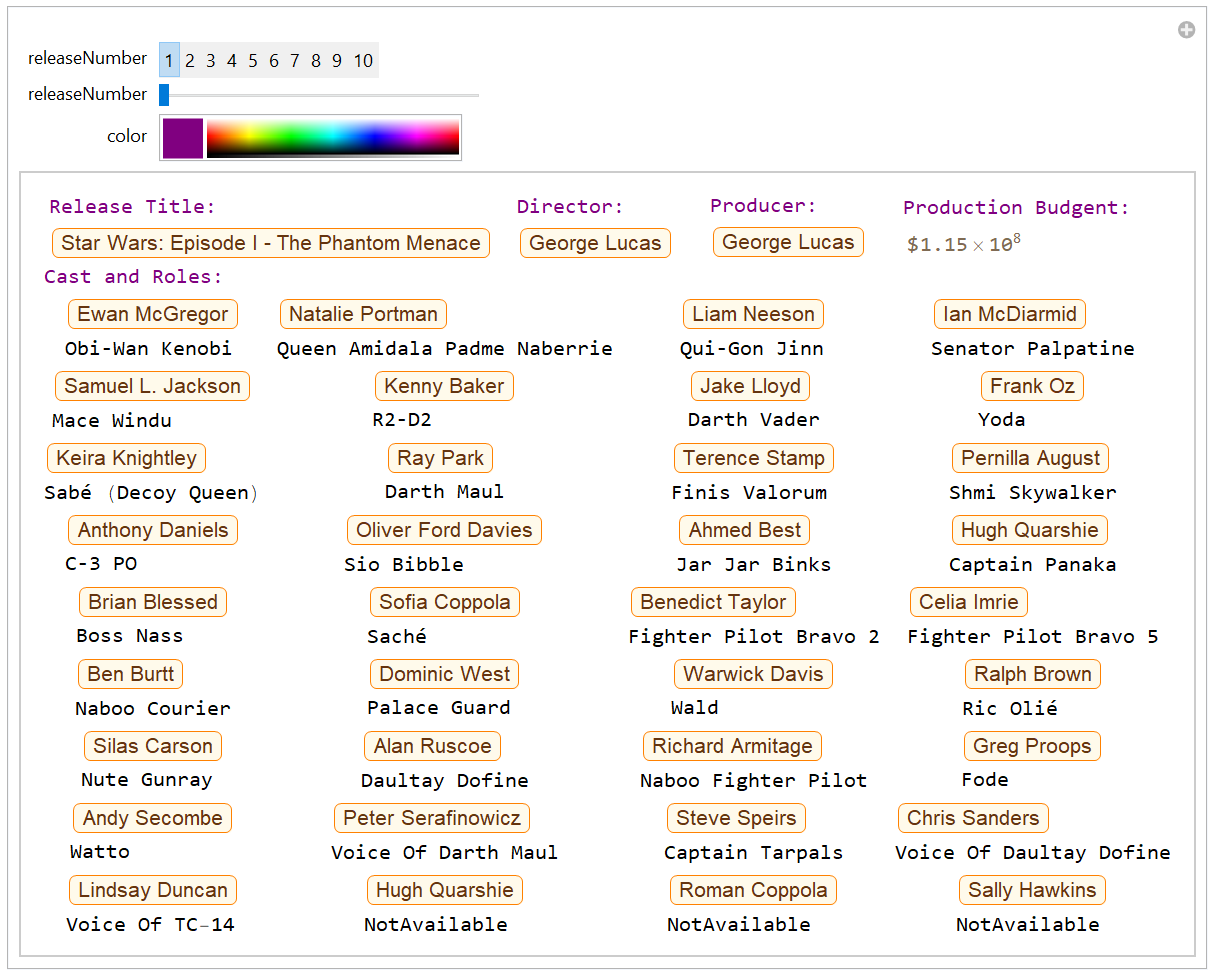The width and height of the screenshot is (1213, 975).
Task: Click the role text Obi-Wan Kenobi
Action: tap(148, 349)
